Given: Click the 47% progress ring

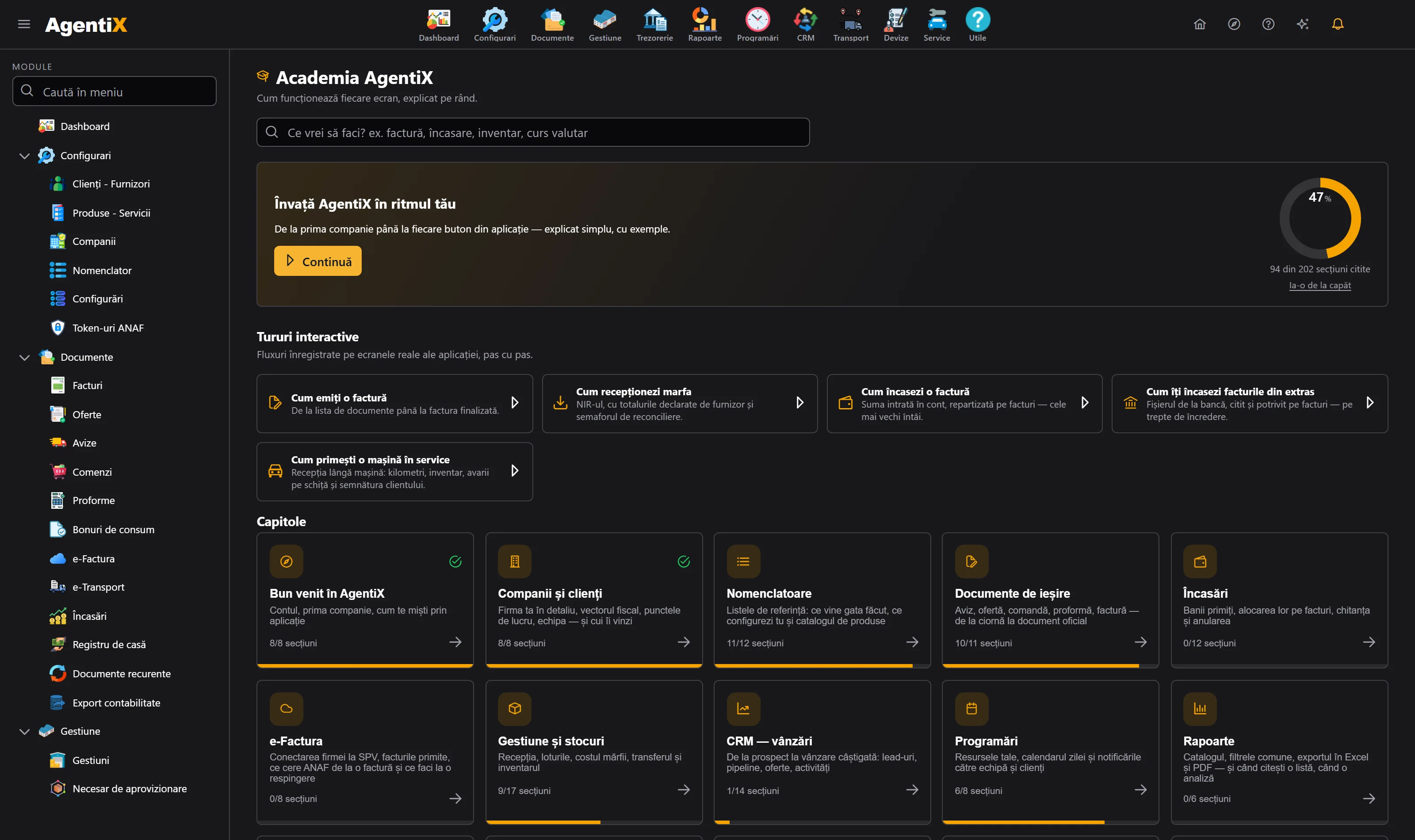Looking at the screenshot, I should (x=1320, y=218).
